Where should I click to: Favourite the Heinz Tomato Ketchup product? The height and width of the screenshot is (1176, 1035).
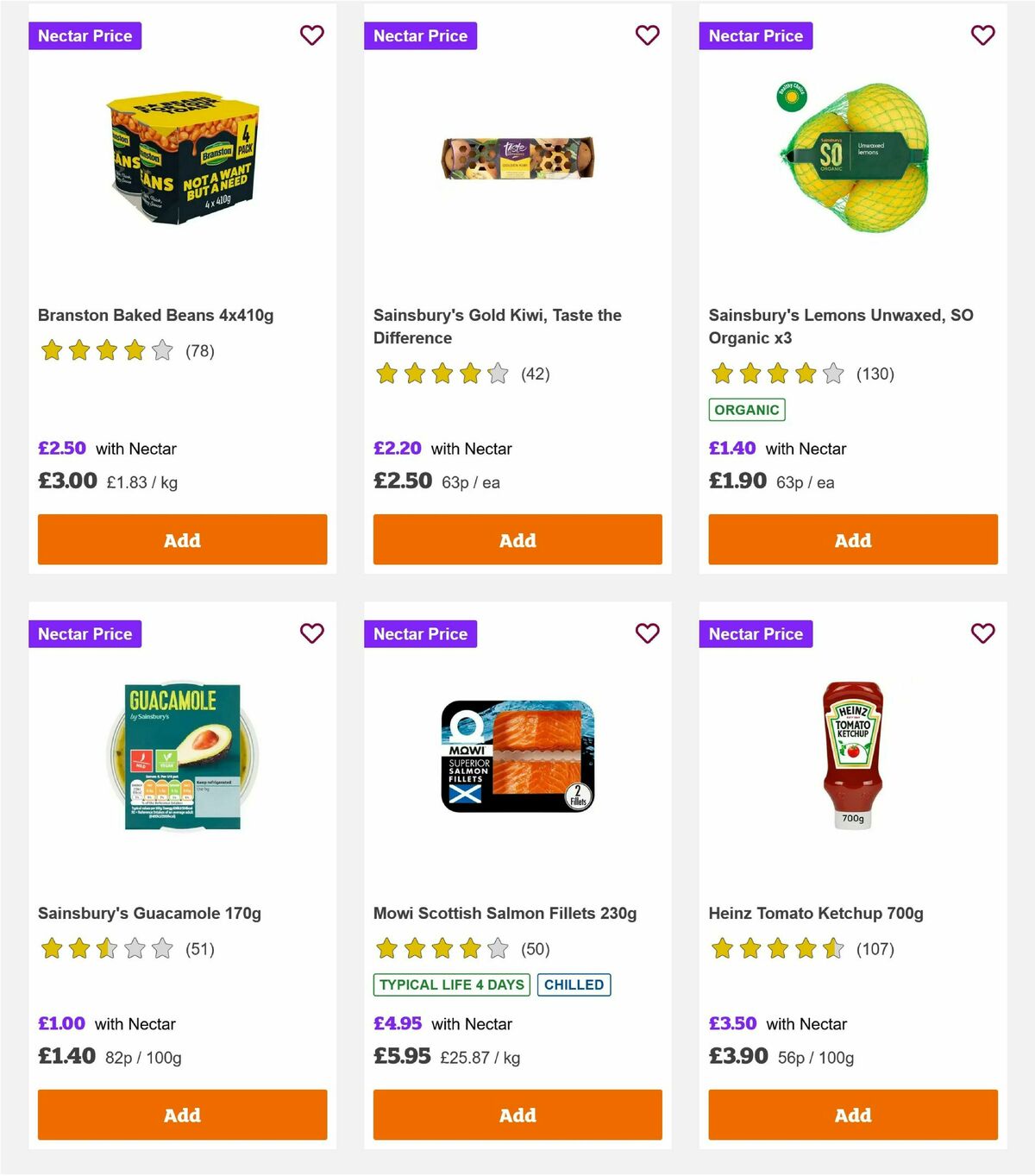[x=982, y=633]
